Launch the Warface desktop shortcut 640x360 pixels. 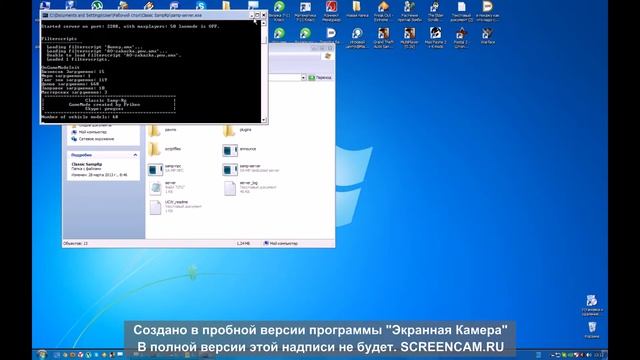click(487, 36)
